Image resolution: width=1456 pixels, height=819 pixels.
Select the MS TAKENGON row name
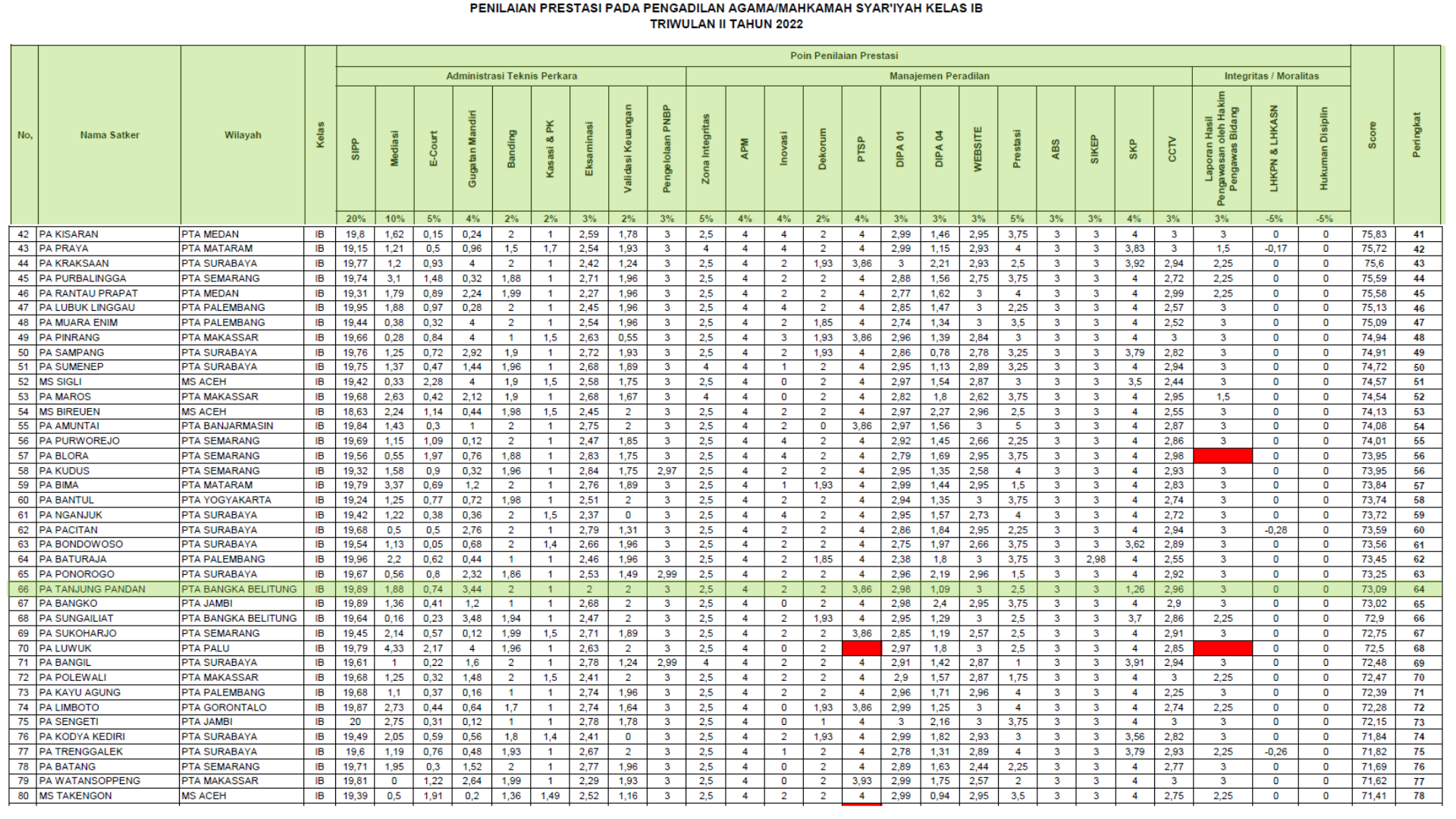point(75,795)
